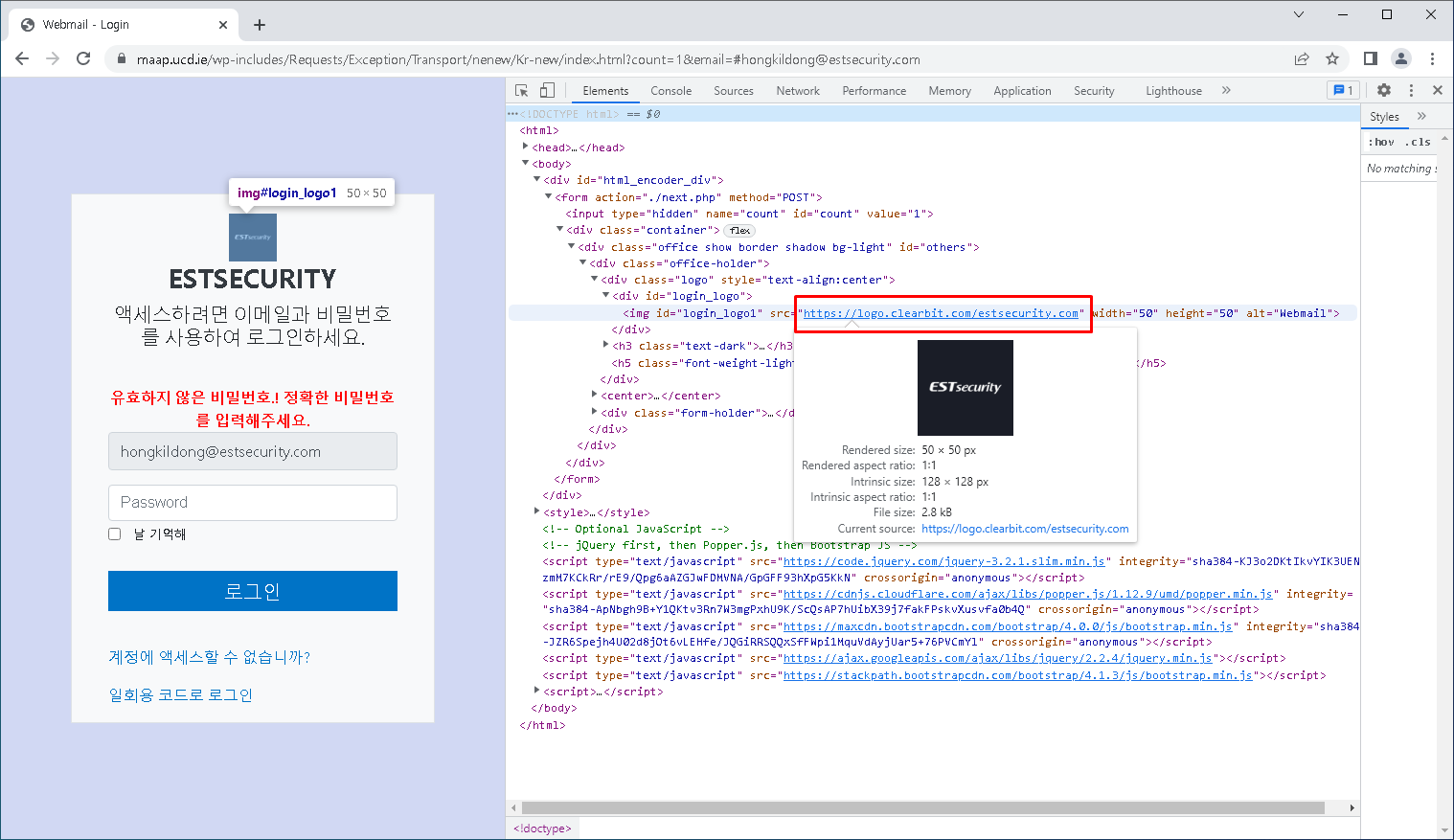The image size is (1454, 840).
Task: Click the blue 로그인 button
Action: 253,591
